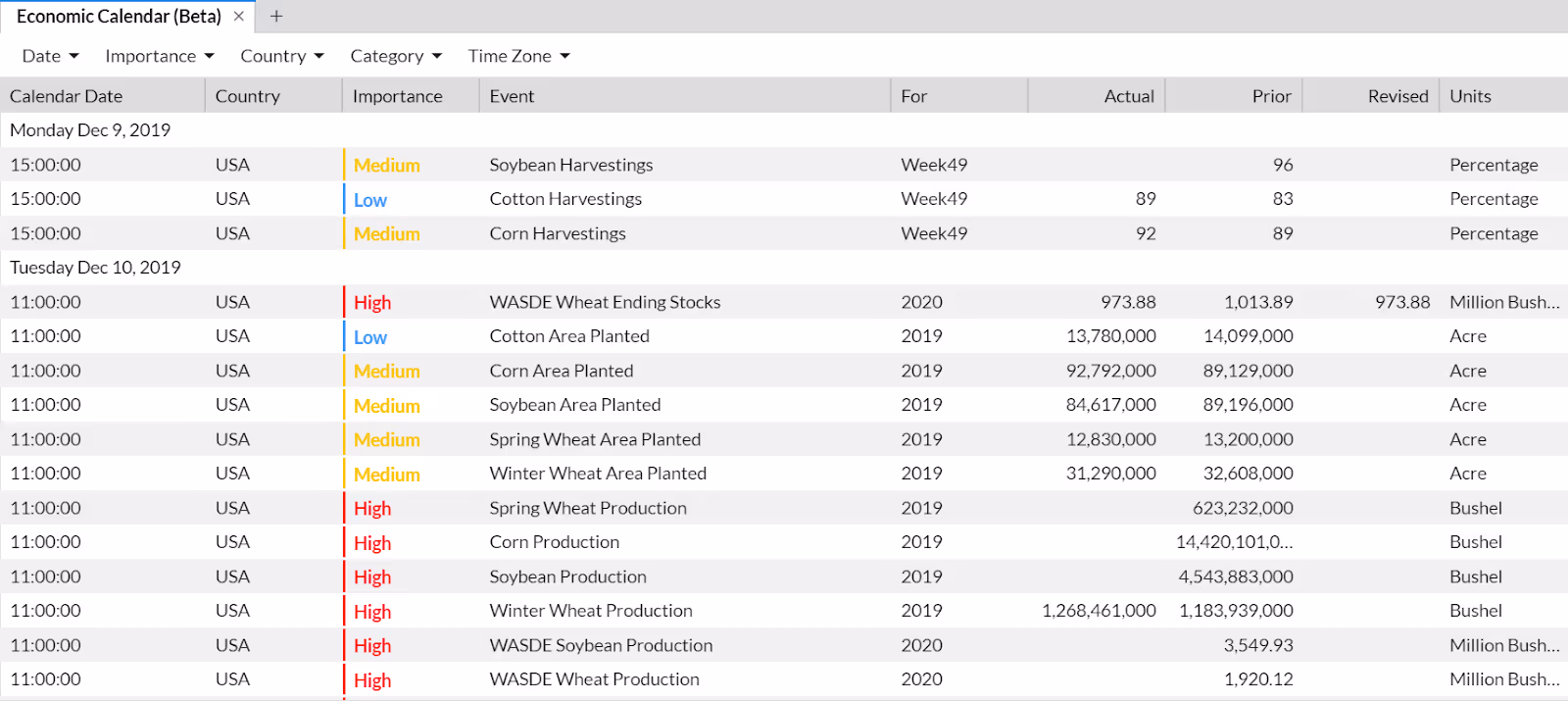Click actual value 1,268,461,000

pos(1099,611)
